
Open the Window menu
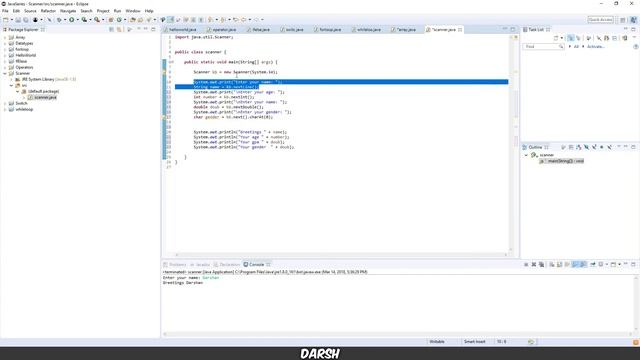click(133, 11)
